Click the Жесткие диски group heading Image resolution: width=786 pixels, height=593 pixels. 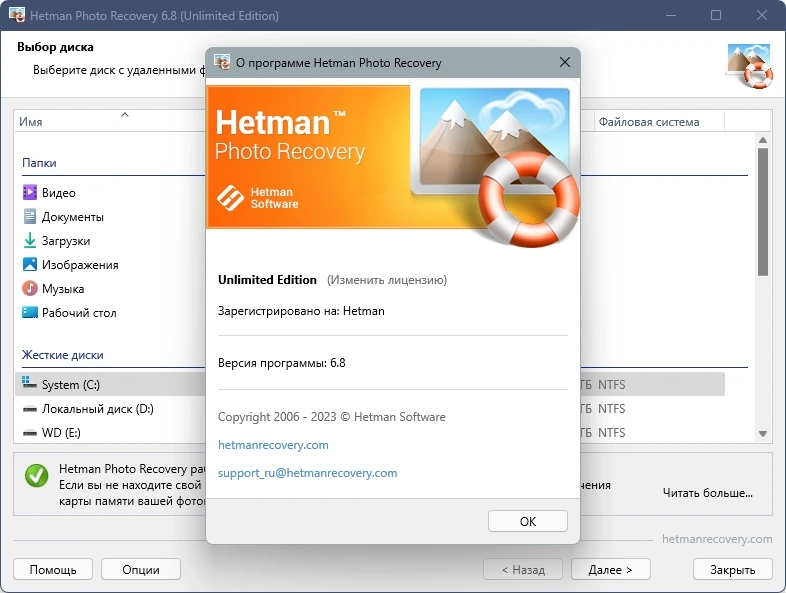(63, 355)
